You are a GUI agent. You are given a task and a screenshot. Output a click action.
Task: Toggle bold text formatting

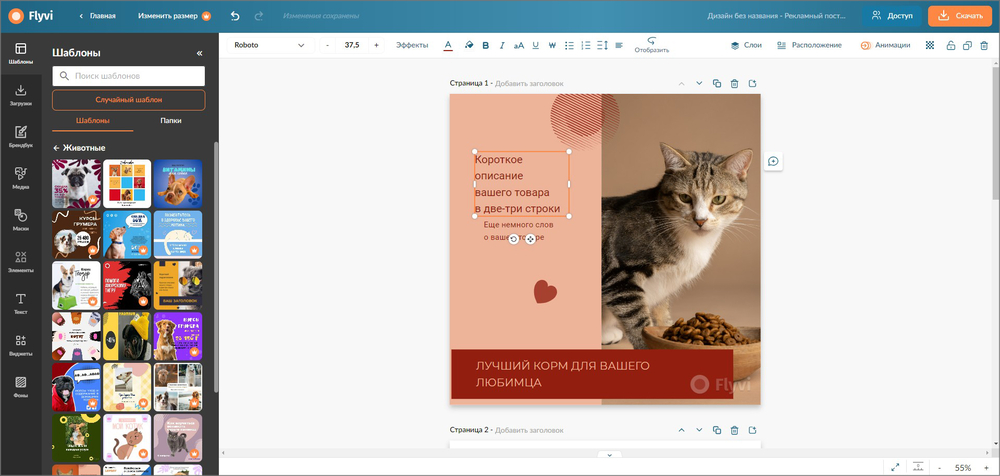click(486, 45)
